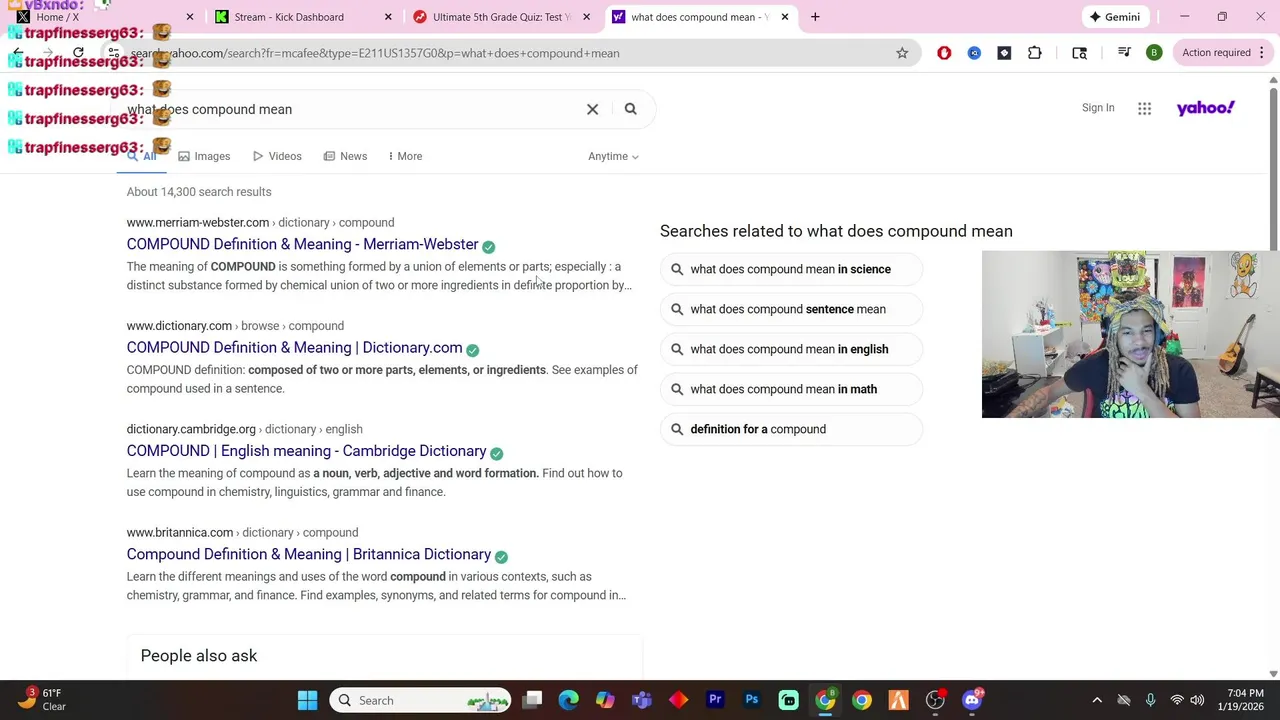1280x720 pixels.
Task: Open the weather widget showing 61°F
Action: (42, 699)
